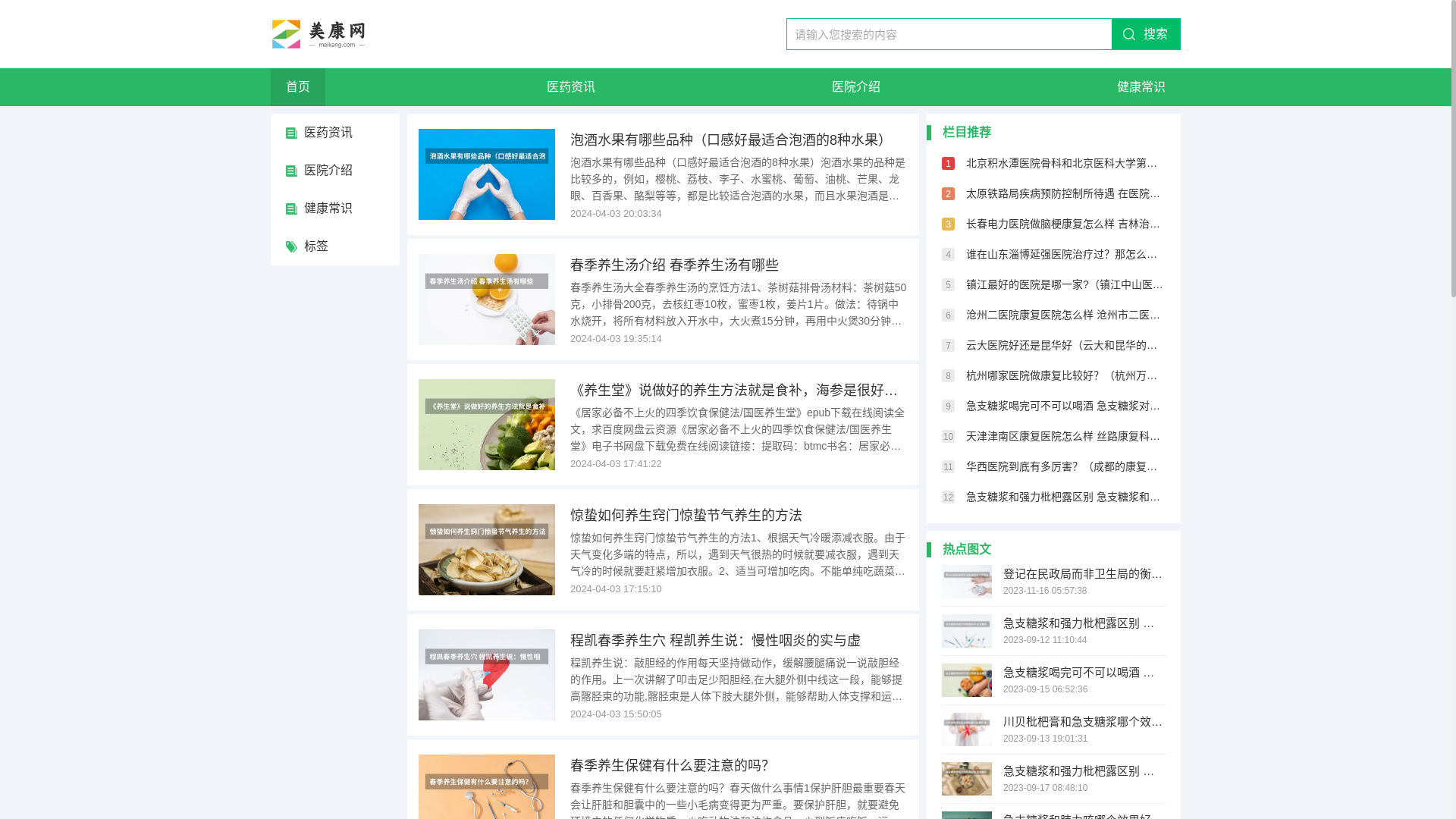The width and height of the screenshot is (1456, 819).
Task: Open article 惊蛰如何养生窍门 title
Action: pos(686,515)
